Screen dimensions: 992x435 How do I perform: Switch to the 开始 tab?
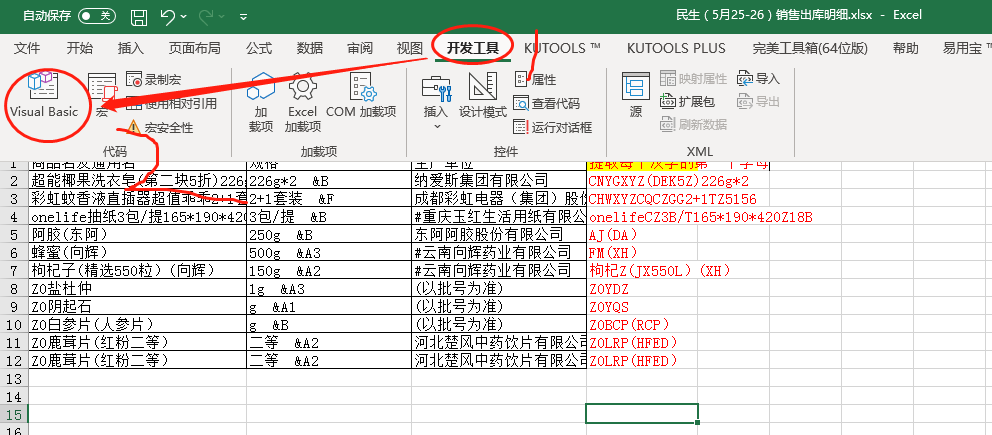[x=79, y=48]
